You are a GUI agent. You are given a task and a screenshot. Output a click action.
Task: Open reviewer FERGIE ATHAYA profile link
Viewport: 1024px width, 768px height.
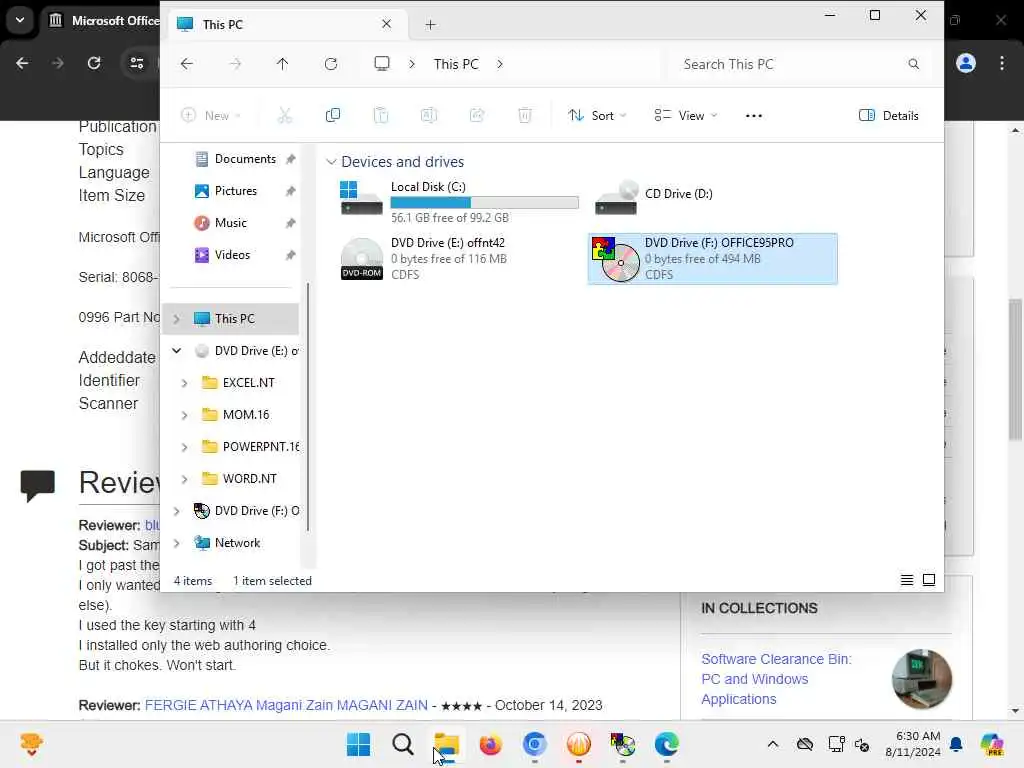pos(286,705)
